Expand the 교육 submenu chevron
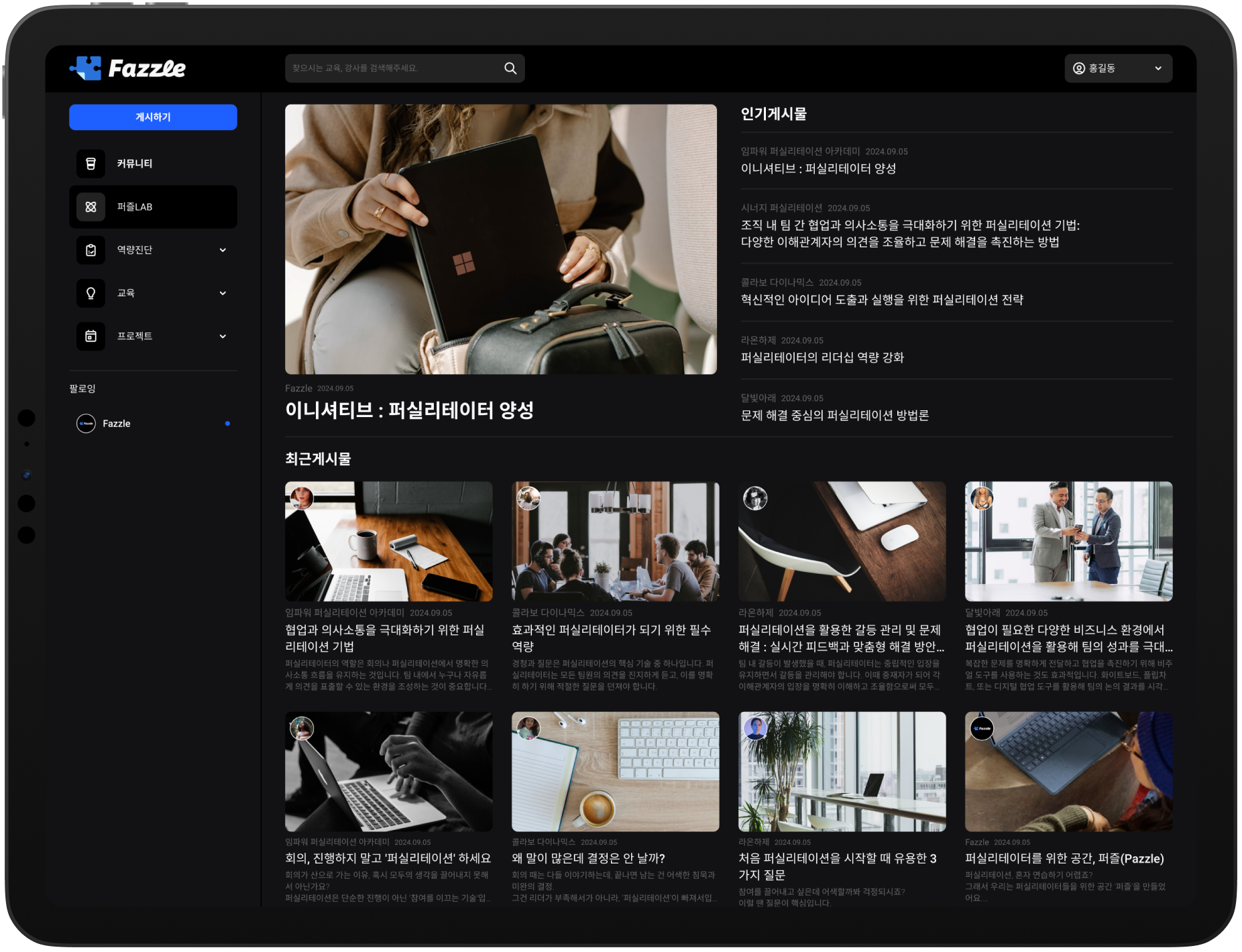 click(x=223, y=293)
